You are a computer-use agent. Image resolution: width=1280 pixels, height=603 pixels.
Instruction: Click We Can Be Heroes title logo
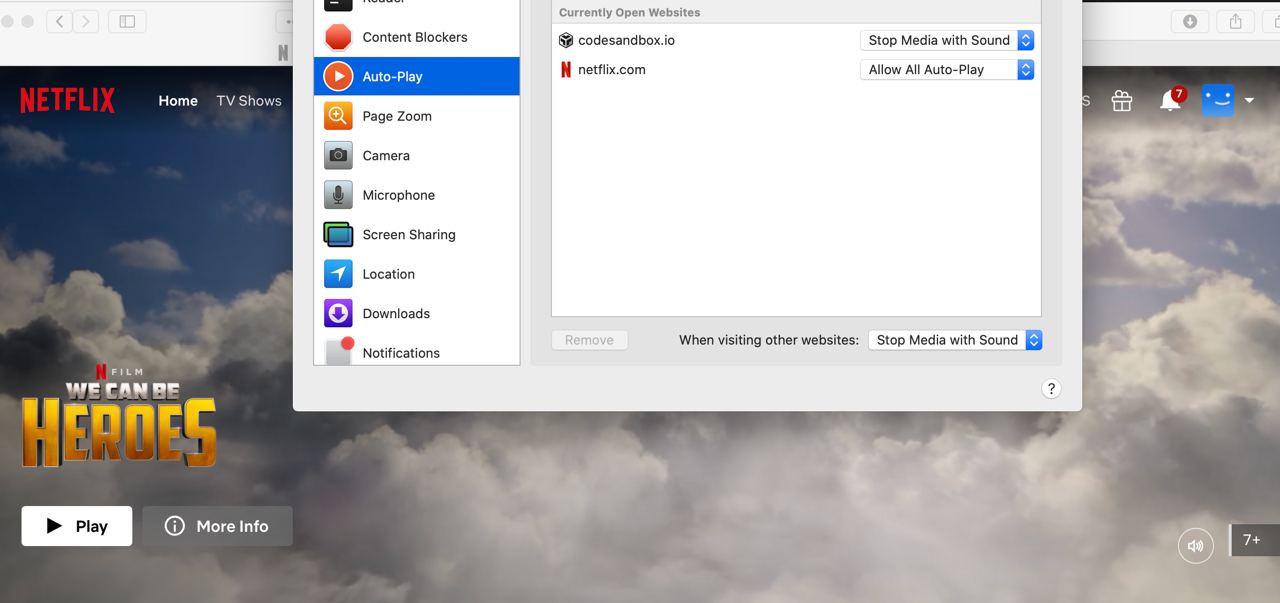coord(119,416)
